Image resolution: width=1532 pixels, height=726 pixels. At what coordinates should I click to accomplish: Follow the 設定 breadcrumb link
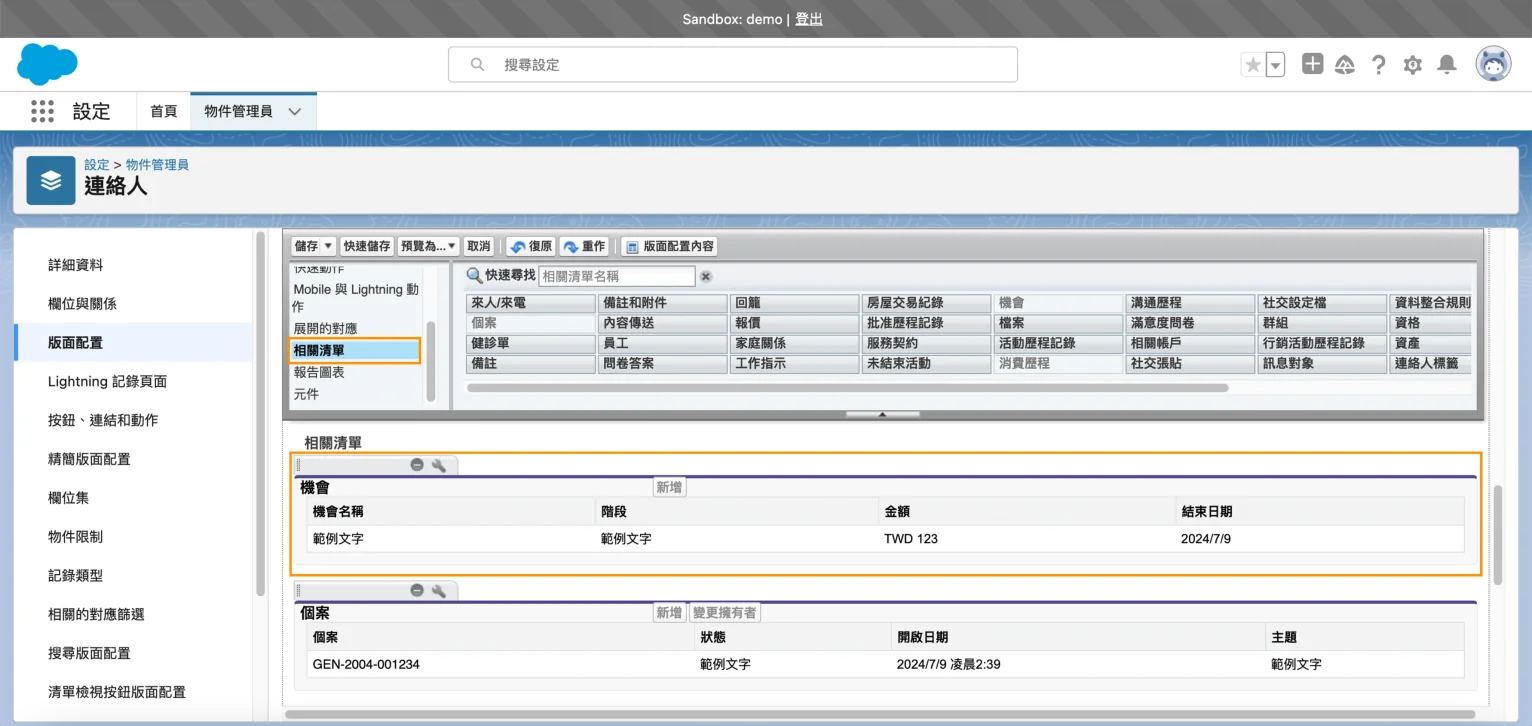pos(97,164)
